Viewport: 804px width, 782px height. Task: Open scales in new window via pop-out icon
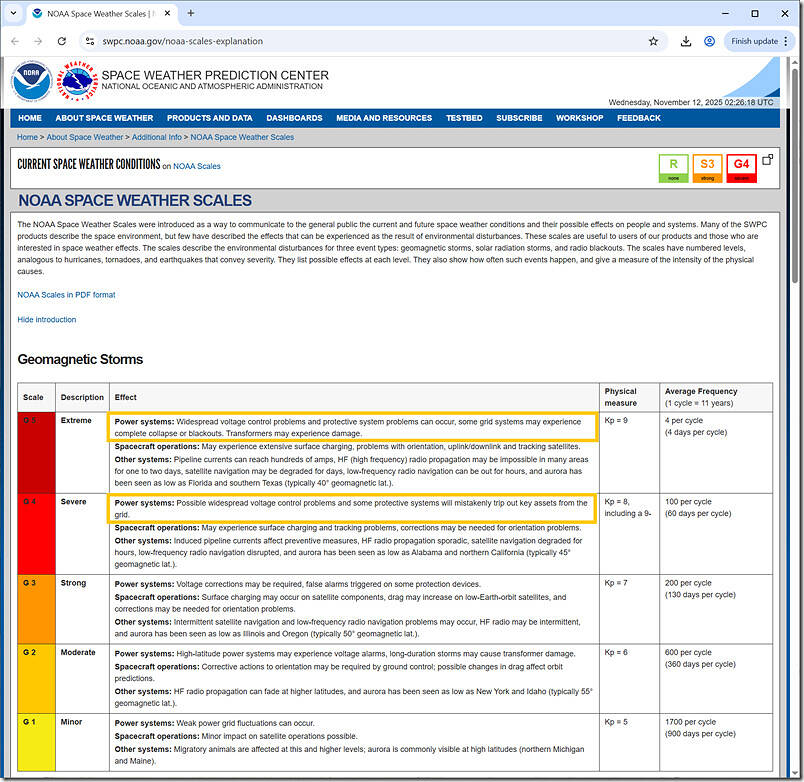[x=768, y=159]
